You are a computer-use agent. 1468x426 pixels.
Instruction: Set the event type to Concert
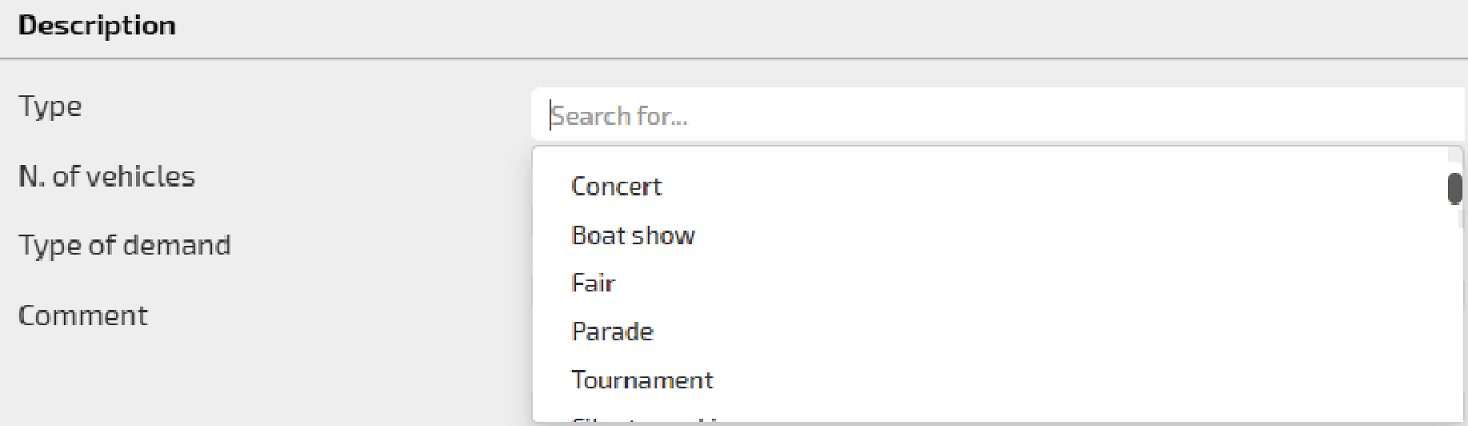(x=616, y=186)
